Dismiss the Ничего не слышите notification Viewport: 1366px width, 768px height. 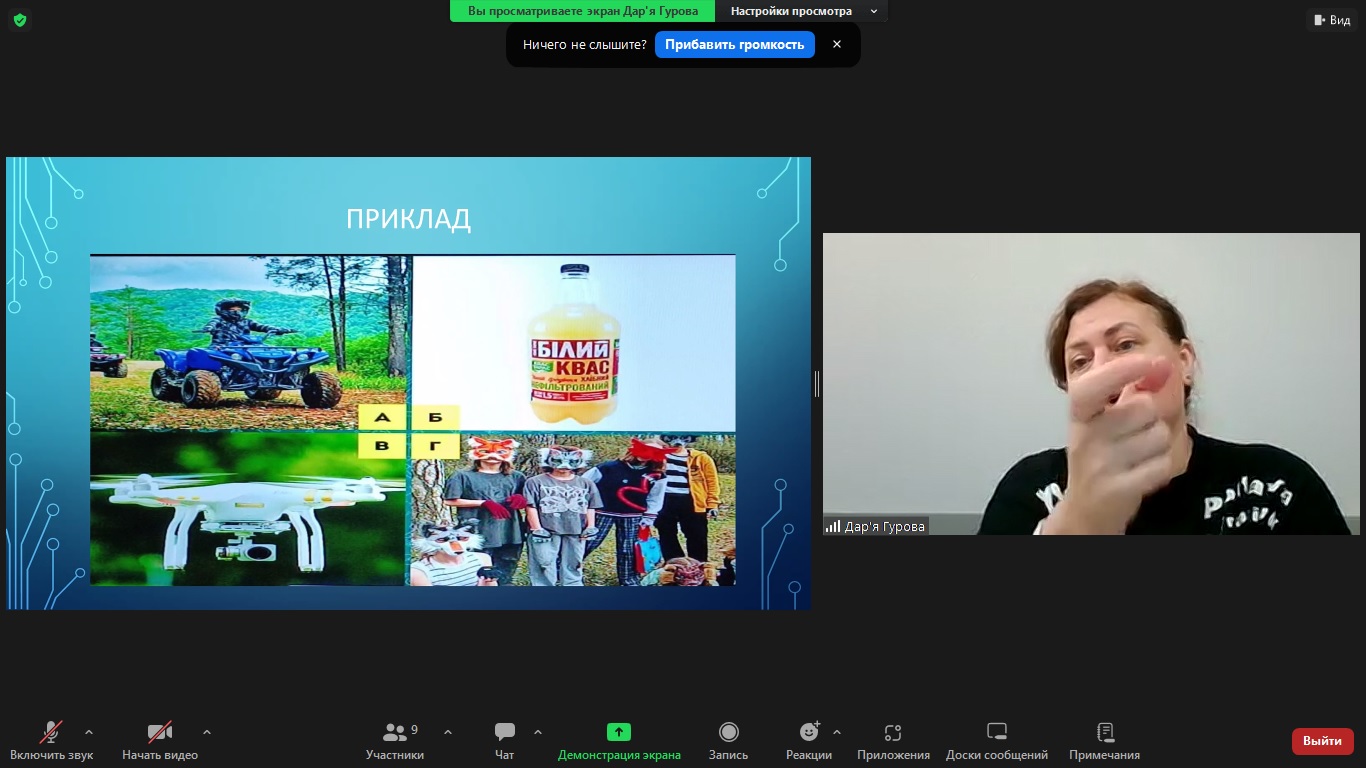(837, 44)
